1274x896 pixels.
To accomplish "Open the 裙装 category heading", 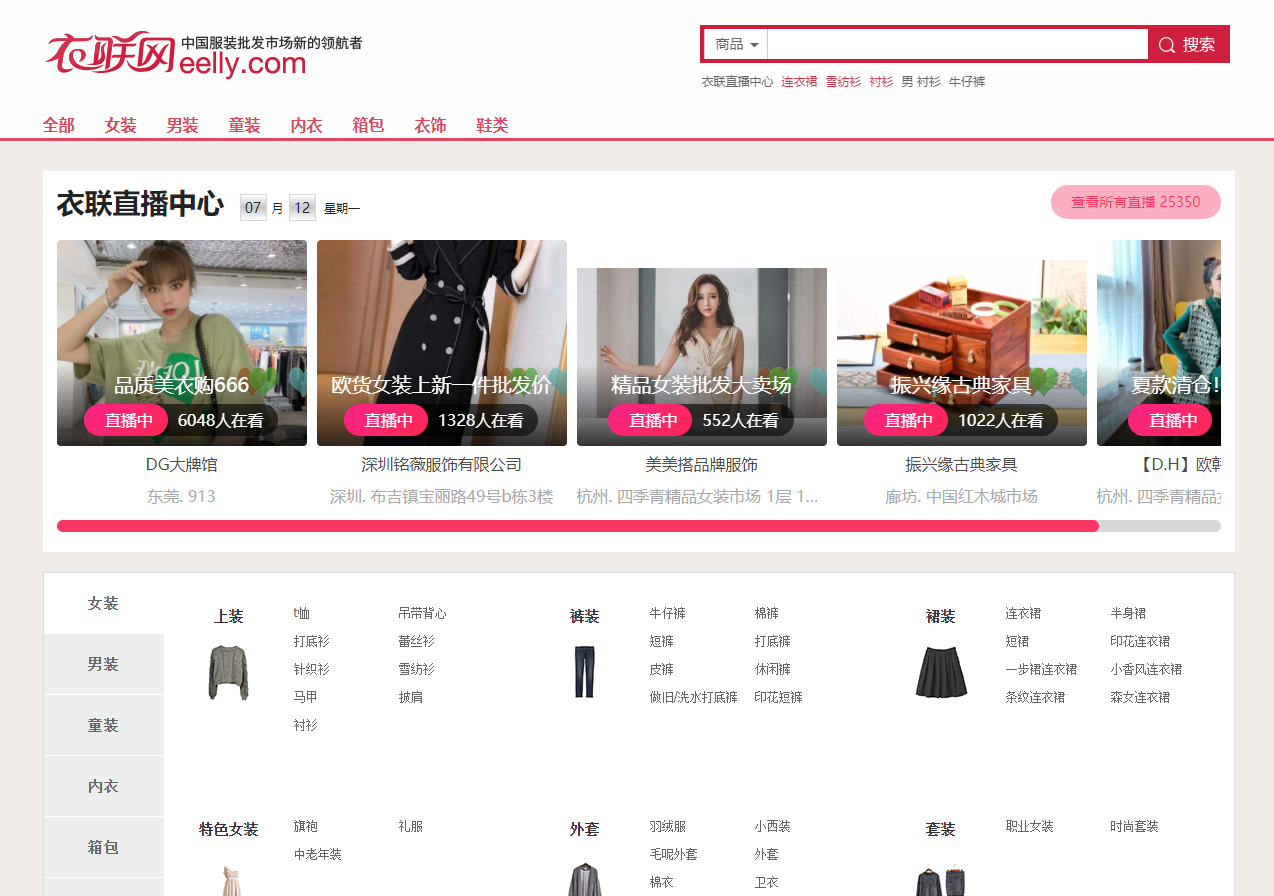I will point(941,616).
